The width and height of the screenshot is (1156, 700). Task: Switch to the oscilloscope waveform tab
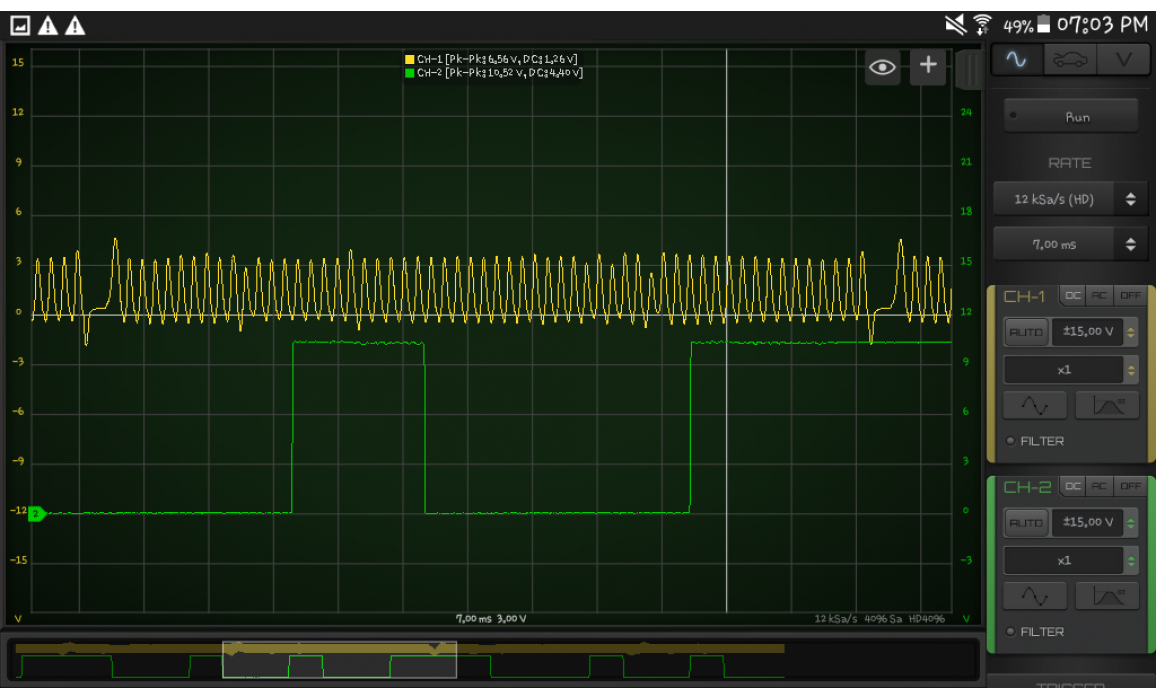(1016, 60)
